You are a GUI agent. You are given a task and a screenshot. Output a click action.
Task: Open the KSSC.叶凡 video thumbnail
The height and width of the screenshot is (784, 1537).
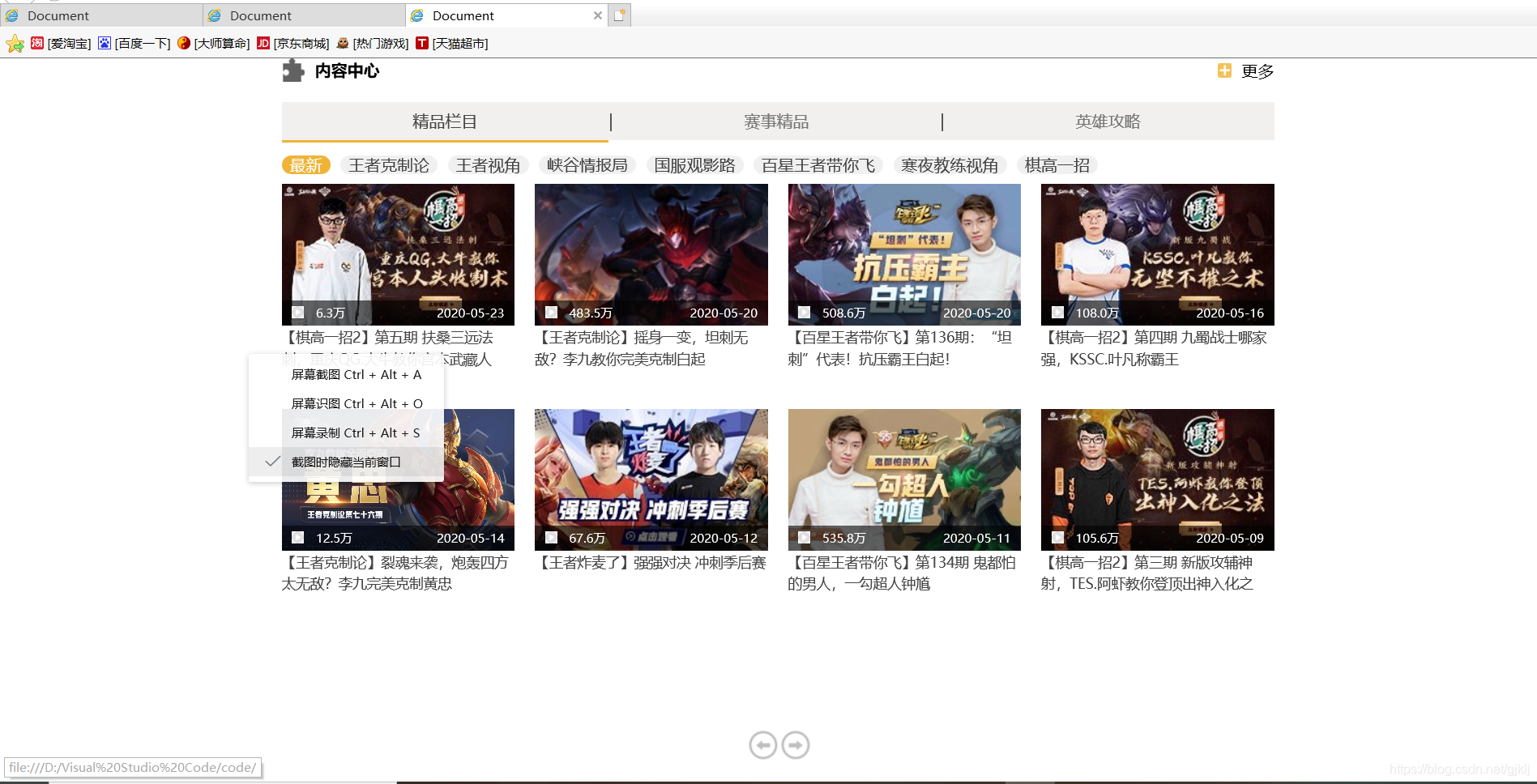coord(1157,254)
